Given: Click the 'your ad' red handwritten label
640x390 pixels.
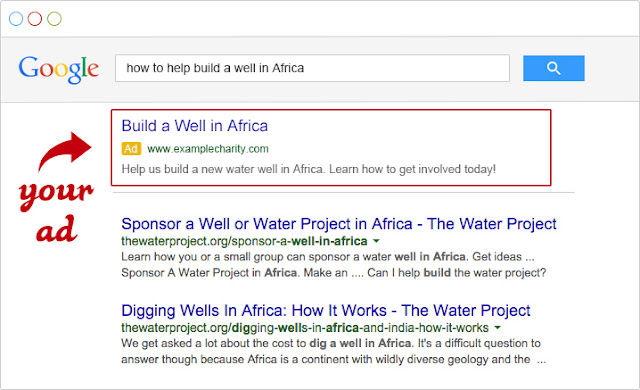Looking at the screenshot, I should 56,211.
